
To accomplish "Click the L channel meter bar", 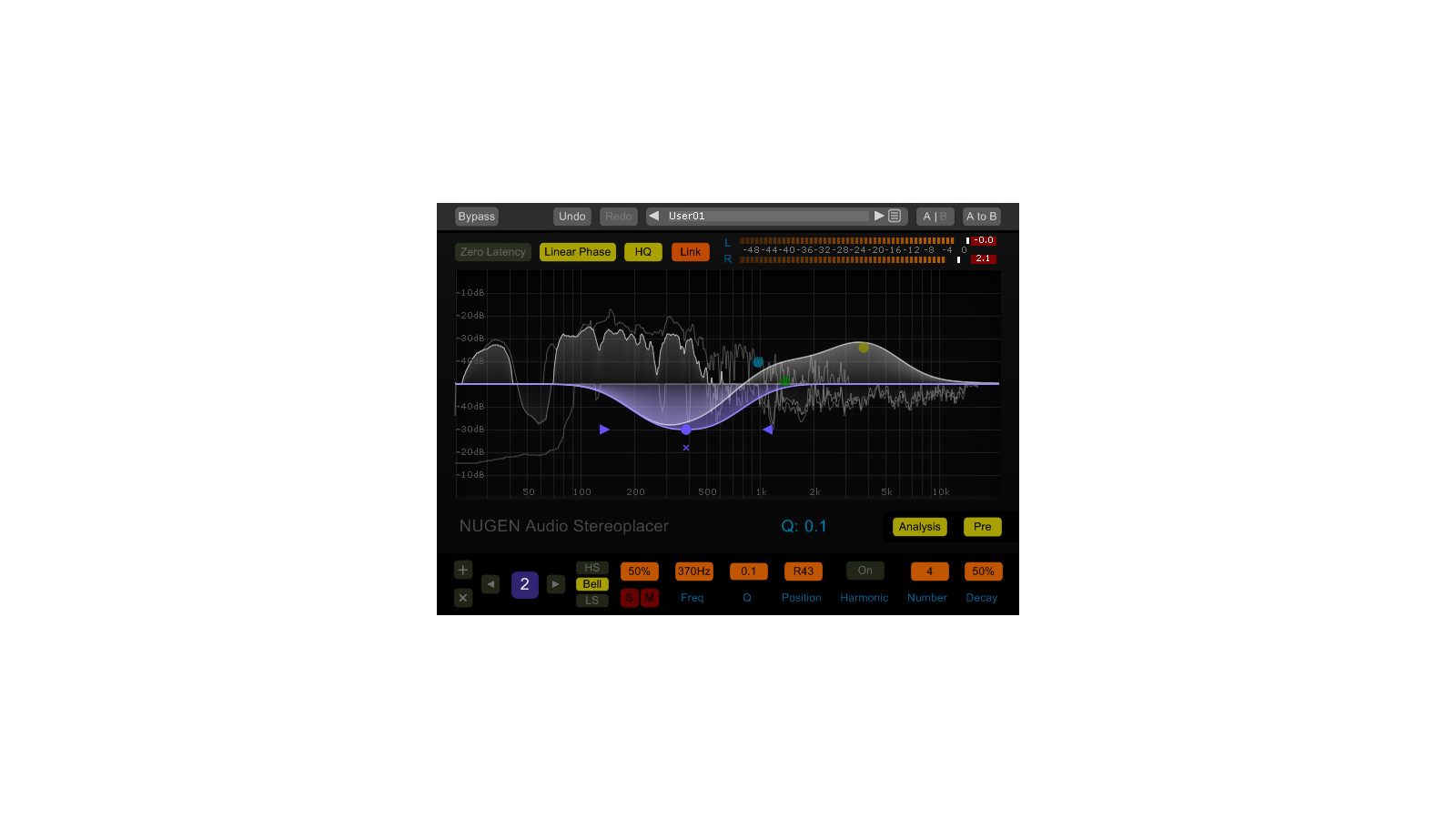I will click(847, 241).
